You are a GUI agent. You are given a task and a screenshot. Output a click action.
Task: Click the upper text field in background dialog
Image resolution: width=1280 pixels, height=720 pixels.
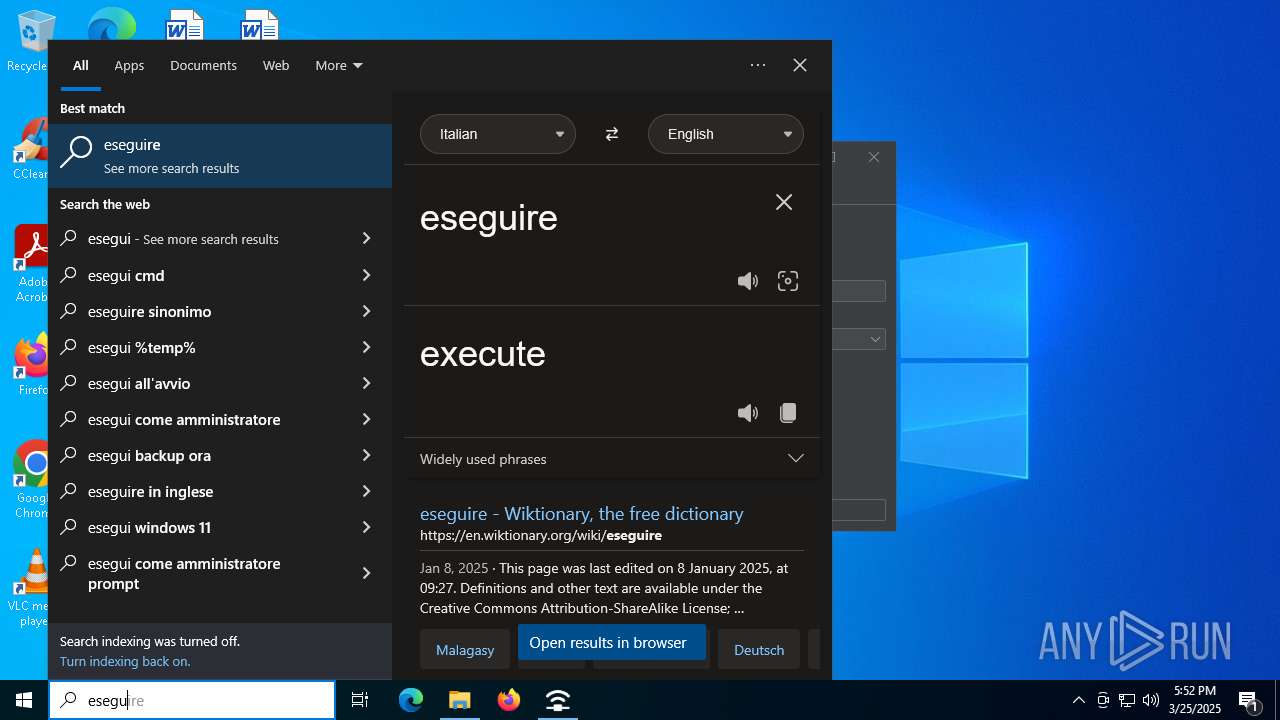860,291
